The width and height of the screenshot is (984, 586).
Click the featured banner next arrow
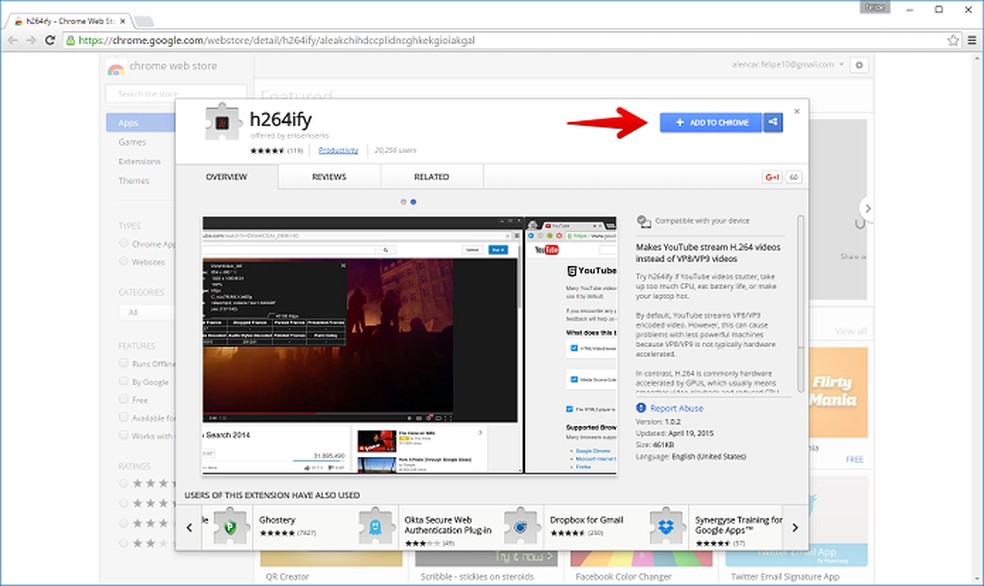[x=867, y=208]
